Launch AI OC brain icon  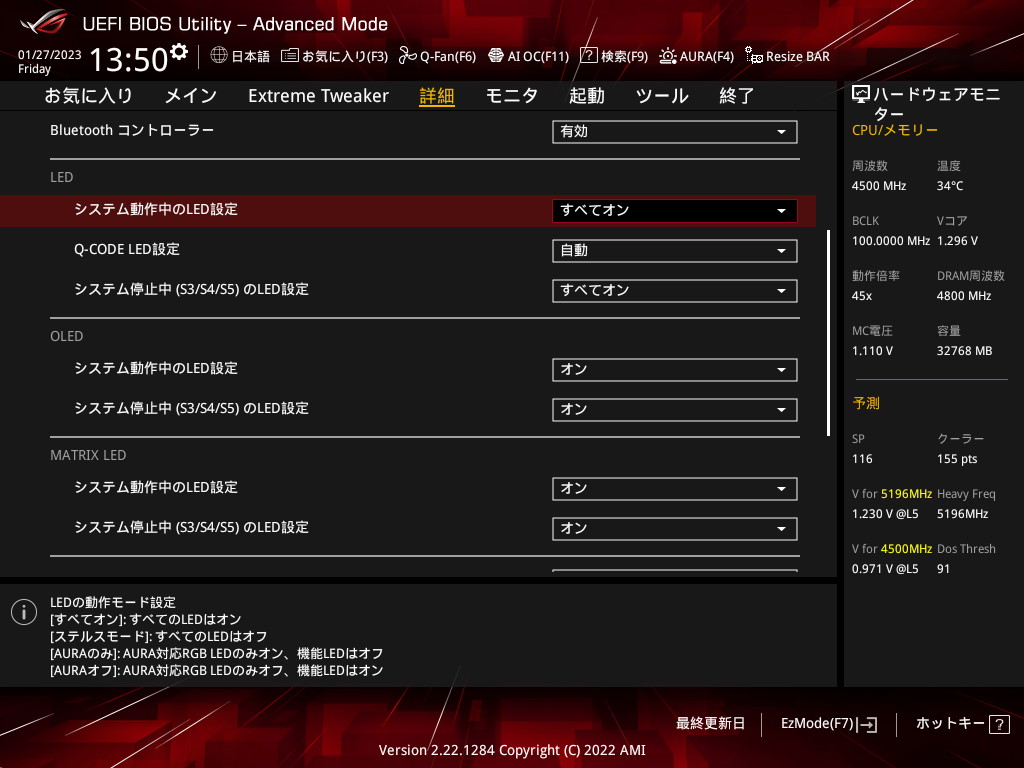pyautogui.click(x=496, y=56)
